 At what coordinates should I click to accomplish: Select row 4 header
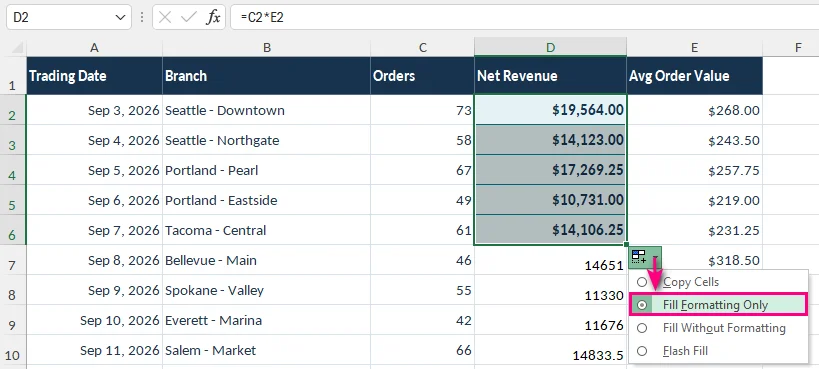coord(13,170)
